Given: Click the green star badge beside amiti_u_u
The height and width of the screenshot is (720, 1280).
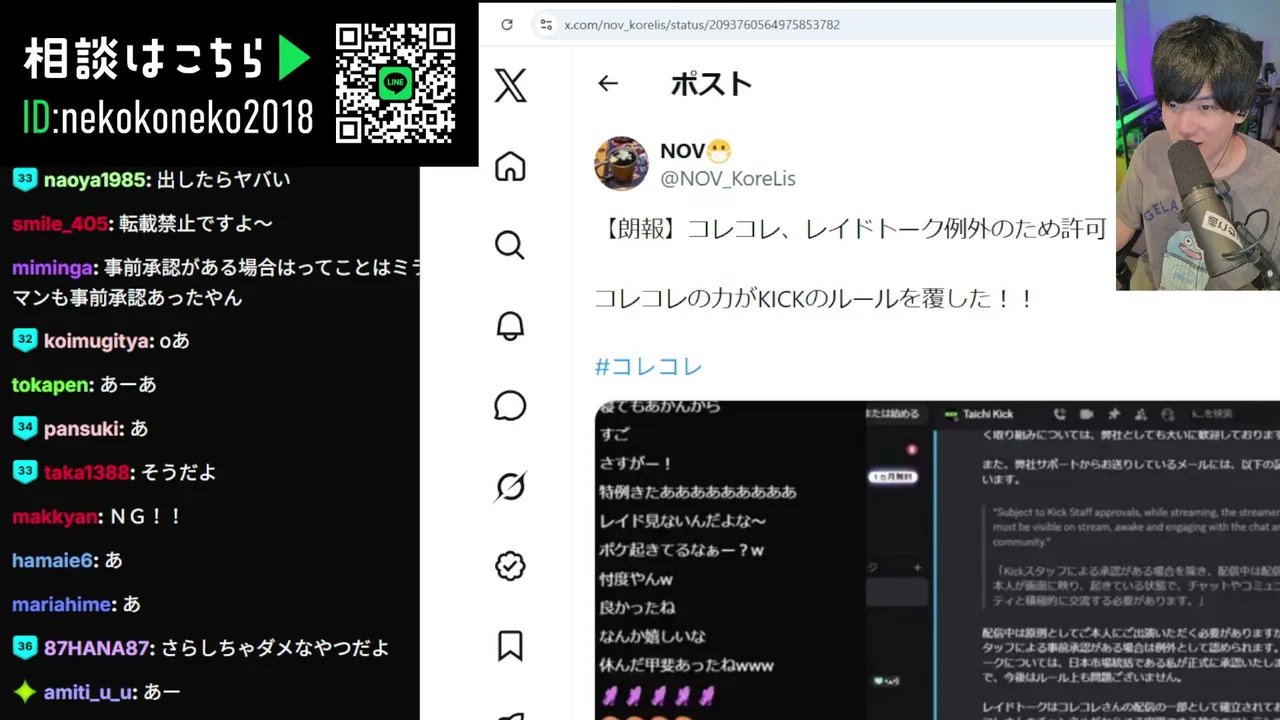Looking at the screenshot, I should point(25,691).
